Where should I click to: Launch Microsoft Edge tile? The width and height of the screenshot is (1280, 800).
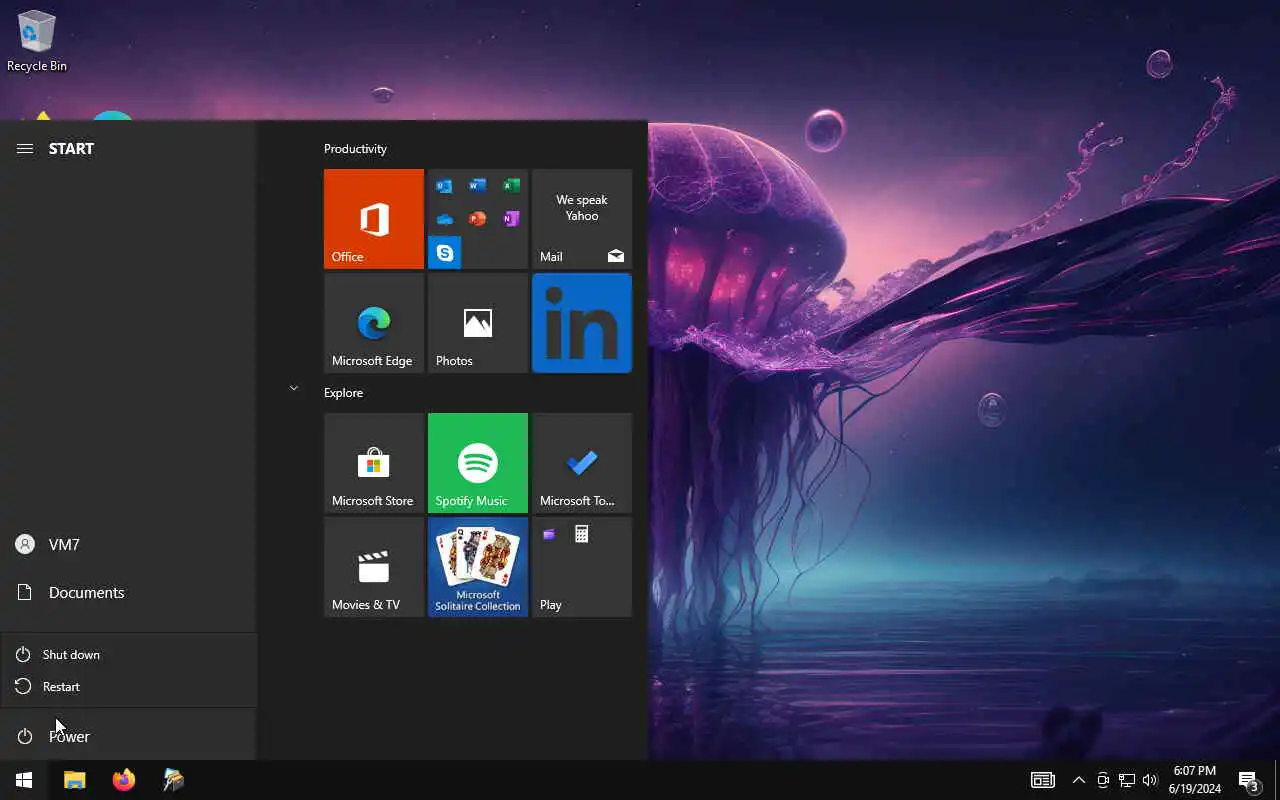374,323
